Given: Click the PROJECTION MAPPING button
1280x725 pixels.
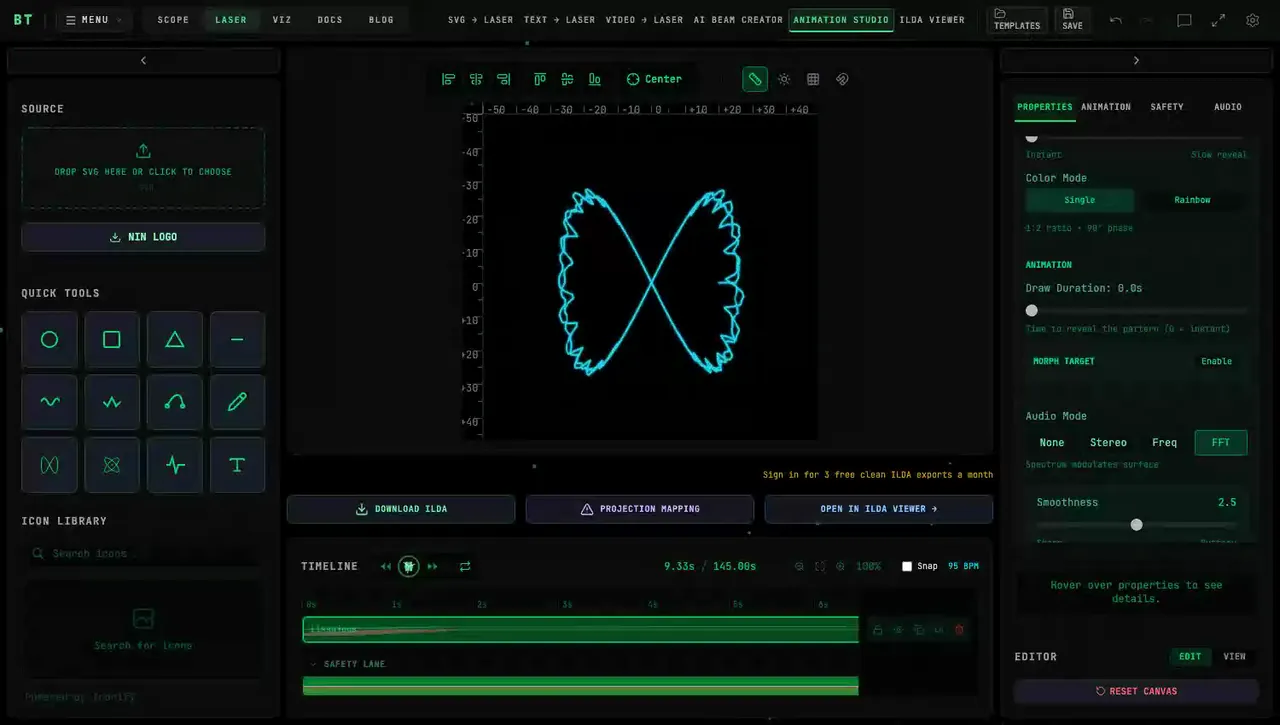Looking at the screenshot, I should [640, 509].
